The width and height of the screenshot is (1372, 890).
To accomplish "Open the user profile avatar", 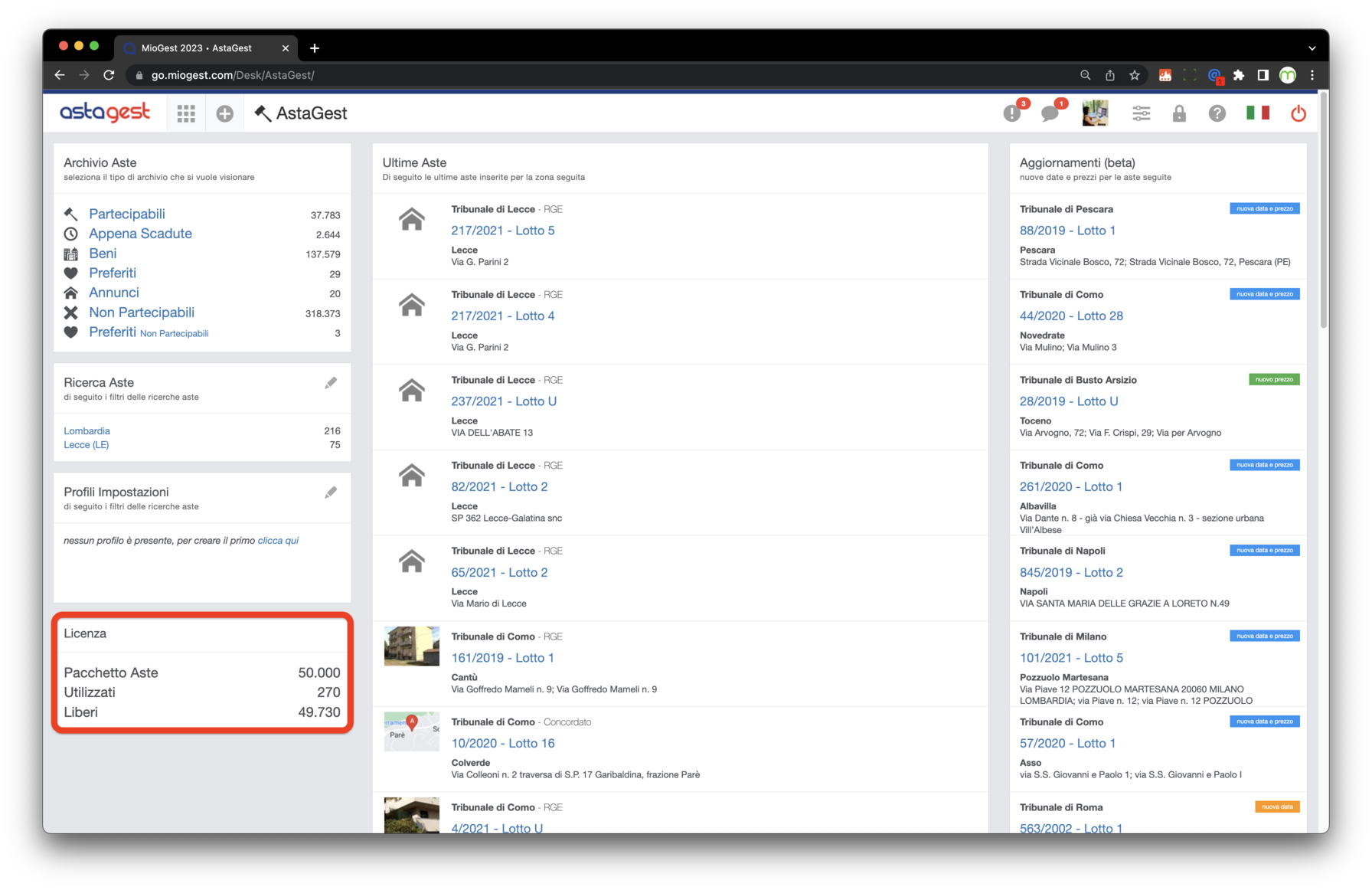I will (1096, 113).
